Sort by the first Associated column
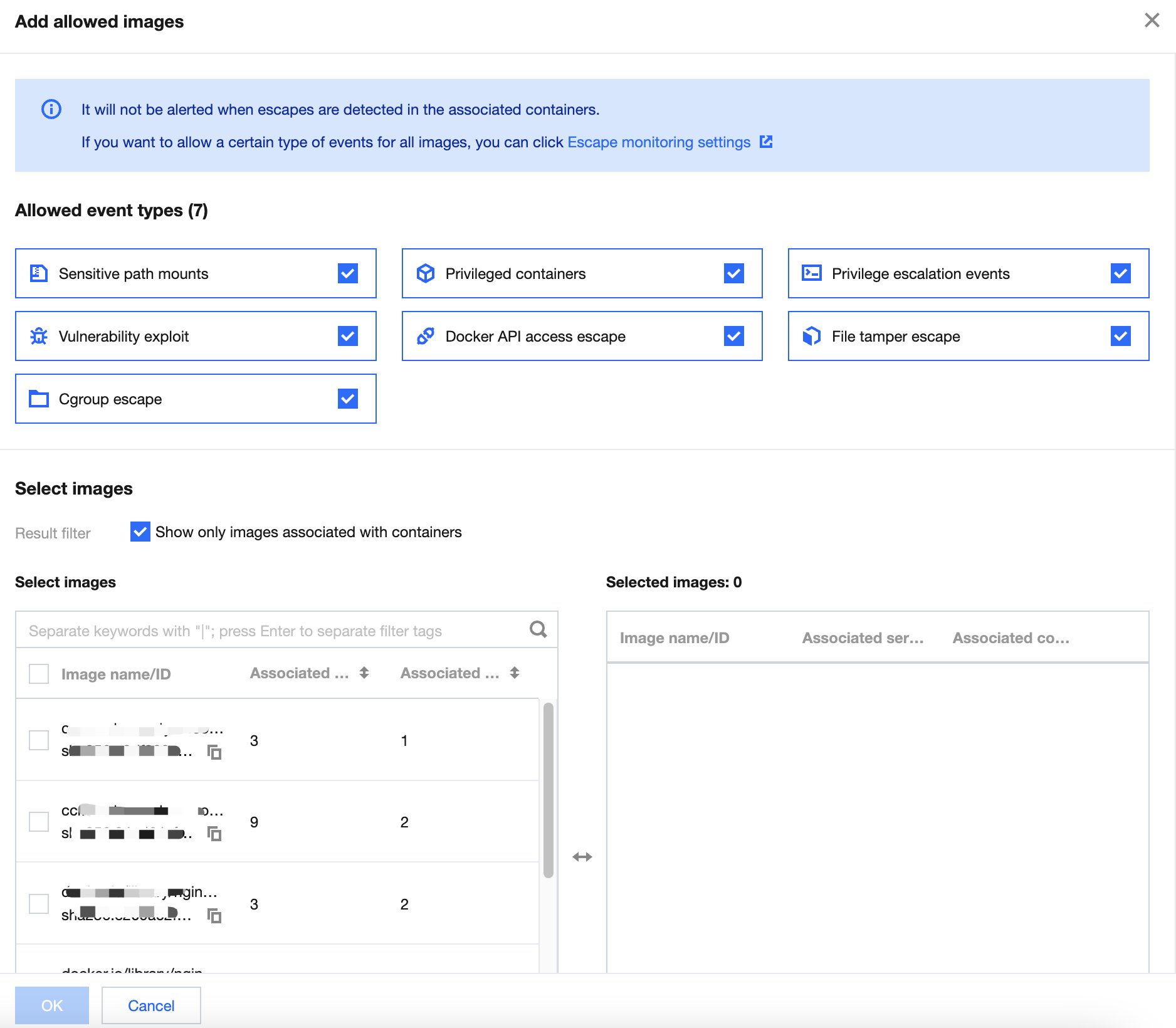This screenshot has height=1028, width=1176. [364, 673]
